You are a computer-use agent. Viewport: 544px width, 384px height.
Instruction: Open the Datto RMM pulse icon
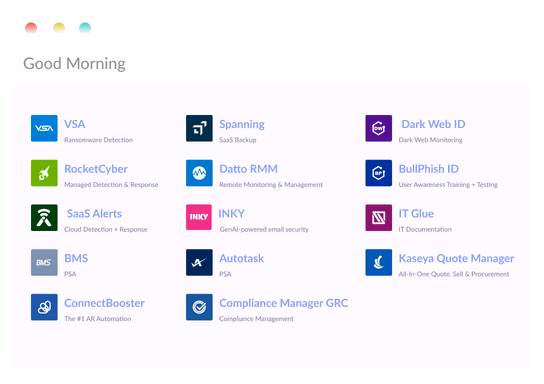[199, 173]
